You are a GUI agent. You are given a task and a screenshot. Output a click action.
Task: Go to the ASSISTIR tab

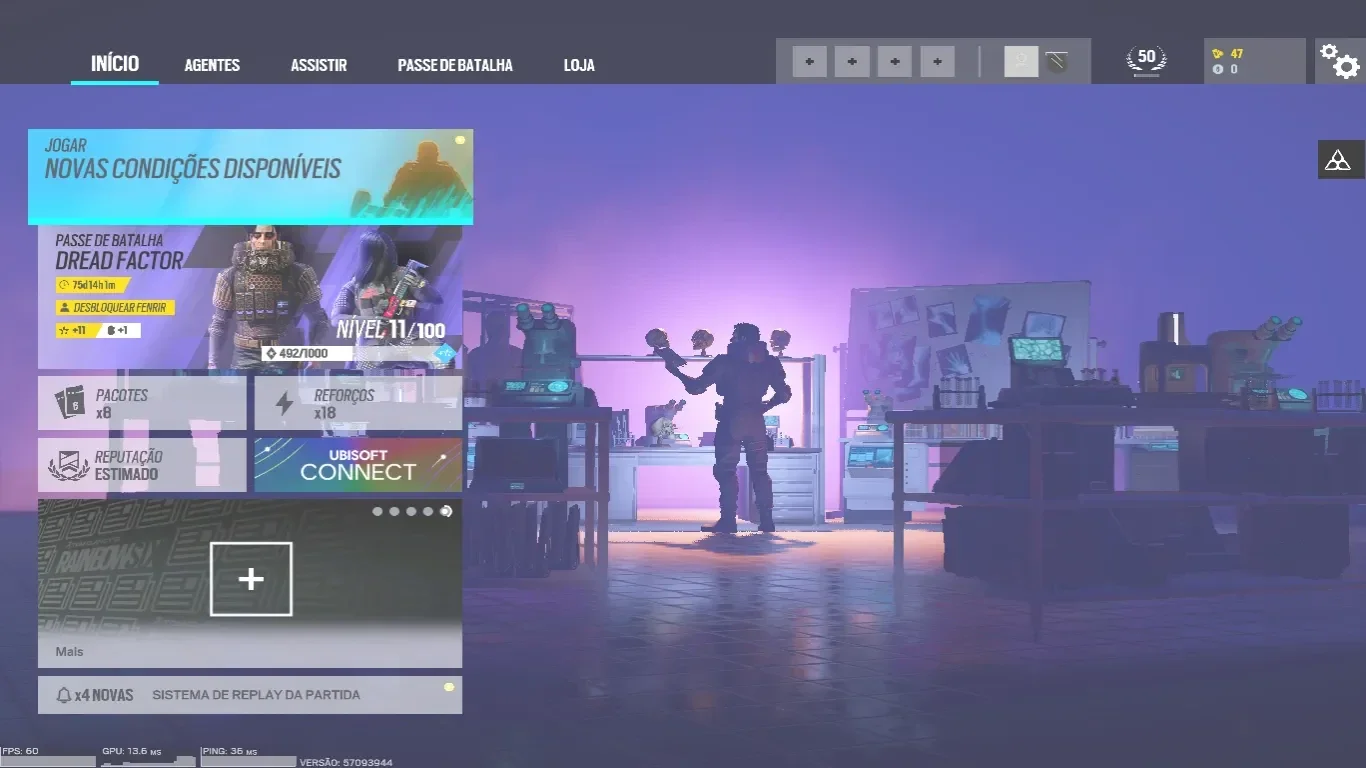pos(319,65)
